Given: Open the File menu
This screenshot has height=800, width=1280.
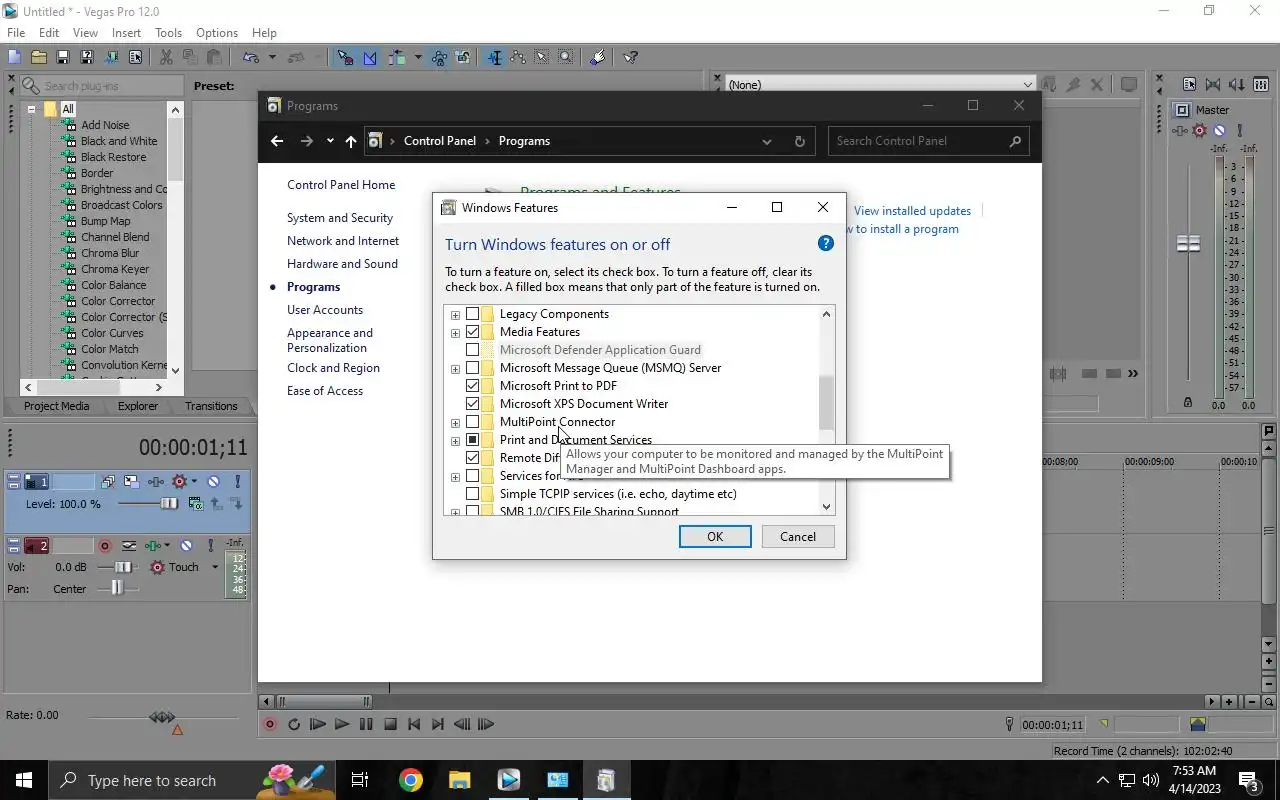Looking at the screenshot, I should coord(16,33).
